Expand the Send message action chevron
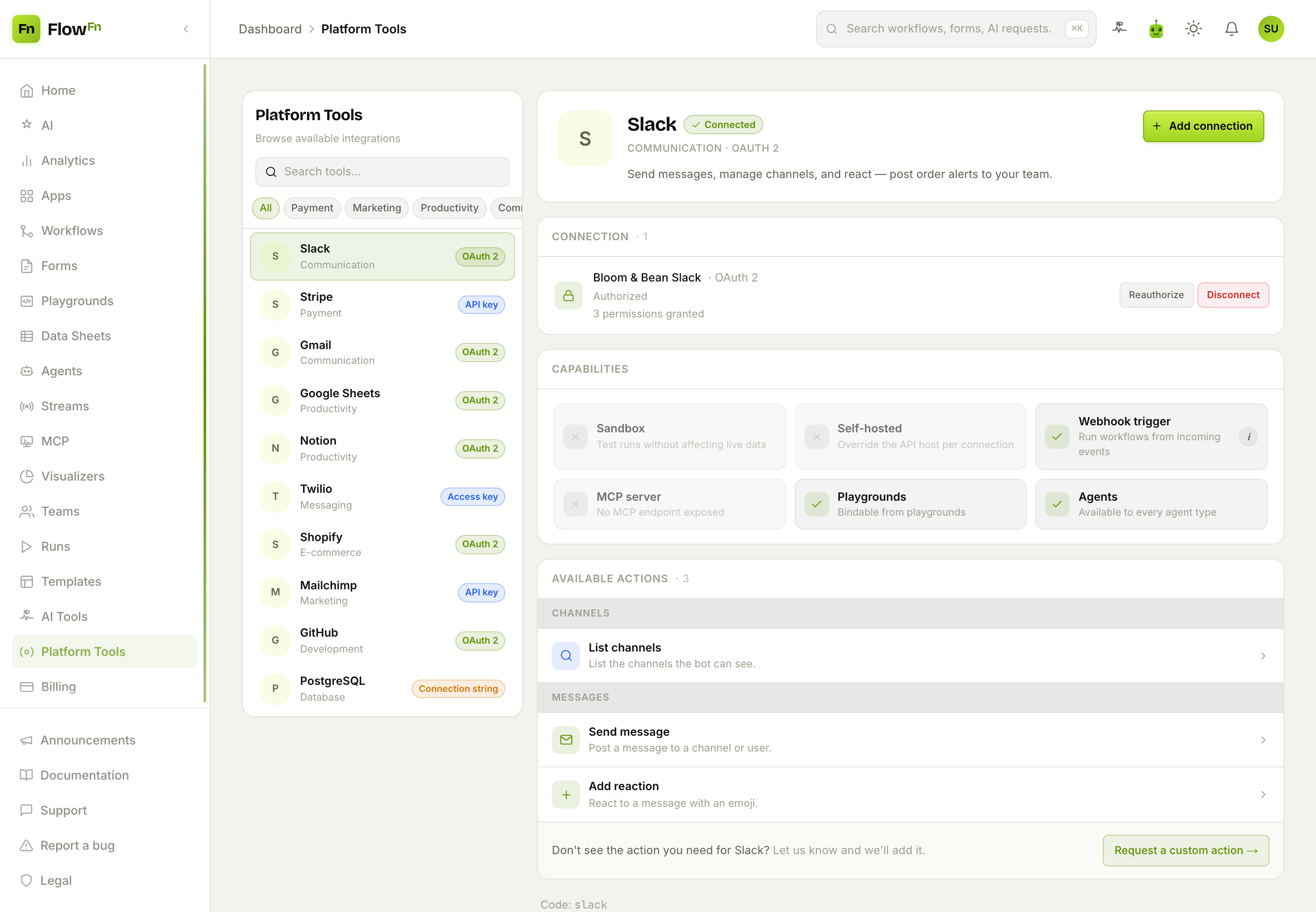 click(1263, 740)
